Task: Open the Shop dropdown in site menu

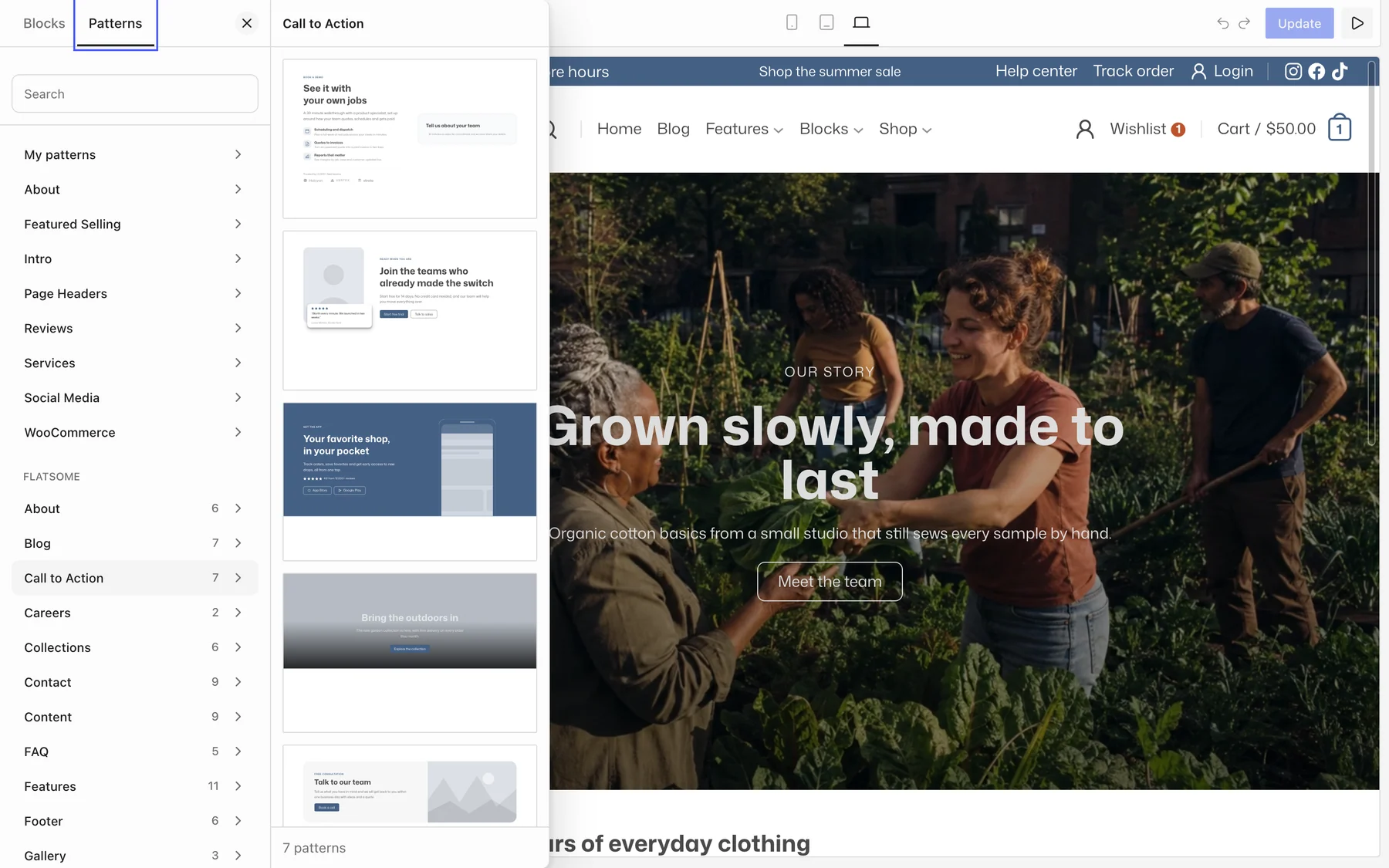Action: coord(905,129)
